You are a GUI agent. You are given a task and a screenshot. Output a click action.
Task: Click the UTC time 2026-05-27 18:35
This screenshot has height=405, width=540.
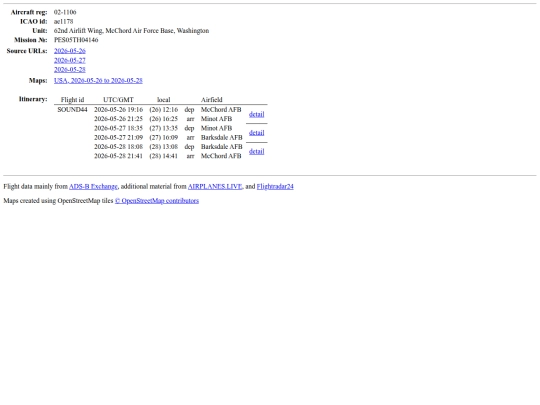(x=118, y=128)
